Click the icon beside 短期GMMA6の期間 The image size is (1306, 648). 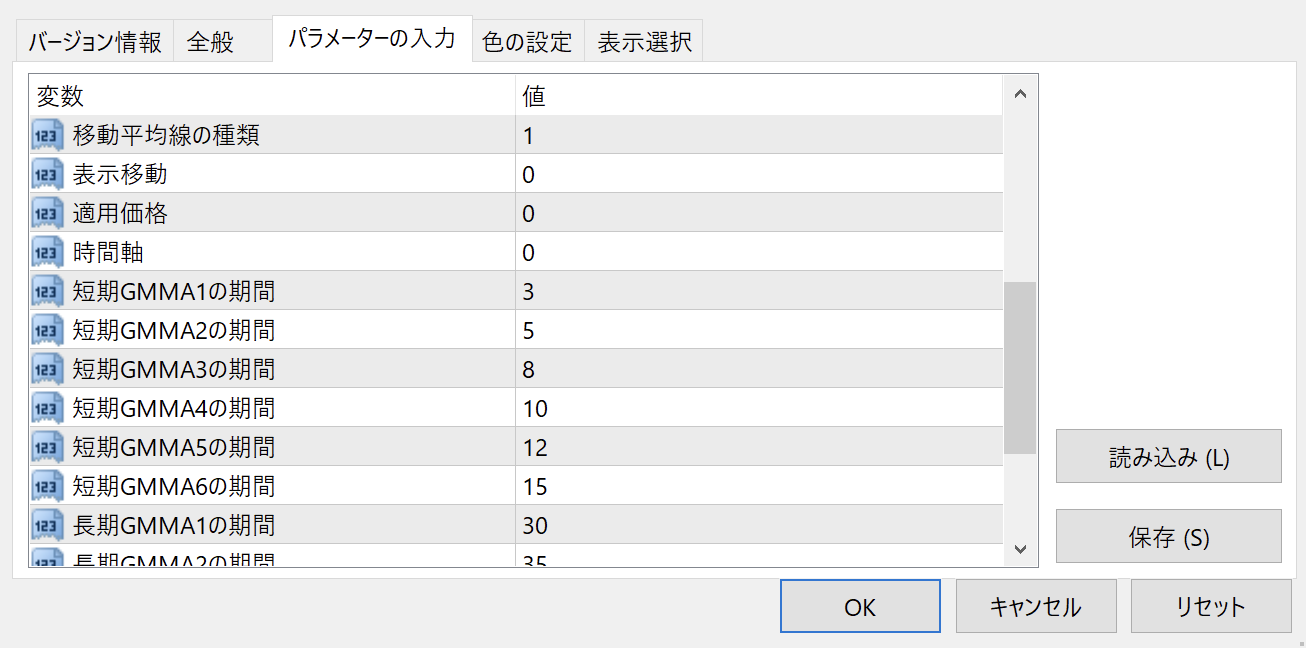pos(48,486)
